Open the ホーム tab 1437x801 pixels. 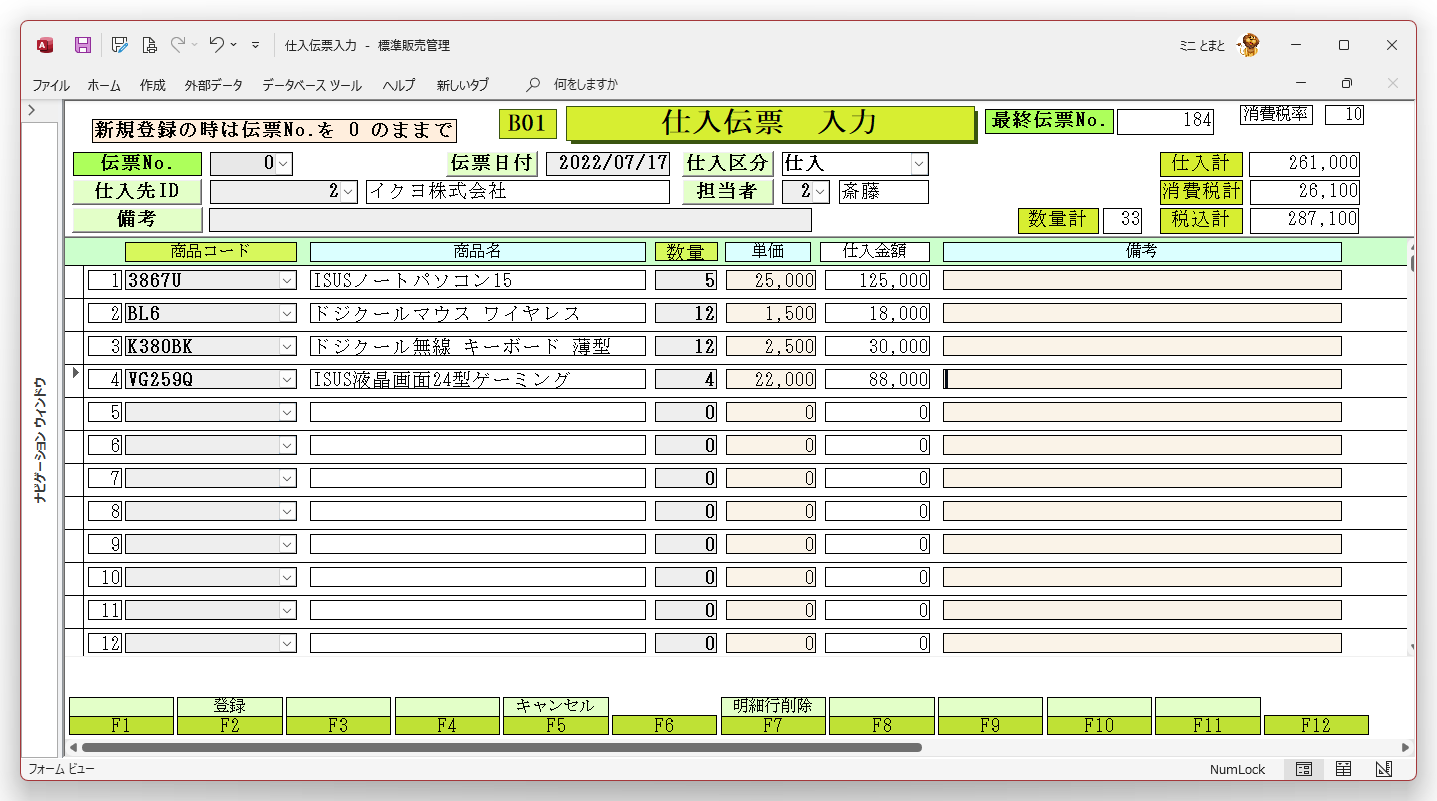pyautogui.click(x=104, y=85)
